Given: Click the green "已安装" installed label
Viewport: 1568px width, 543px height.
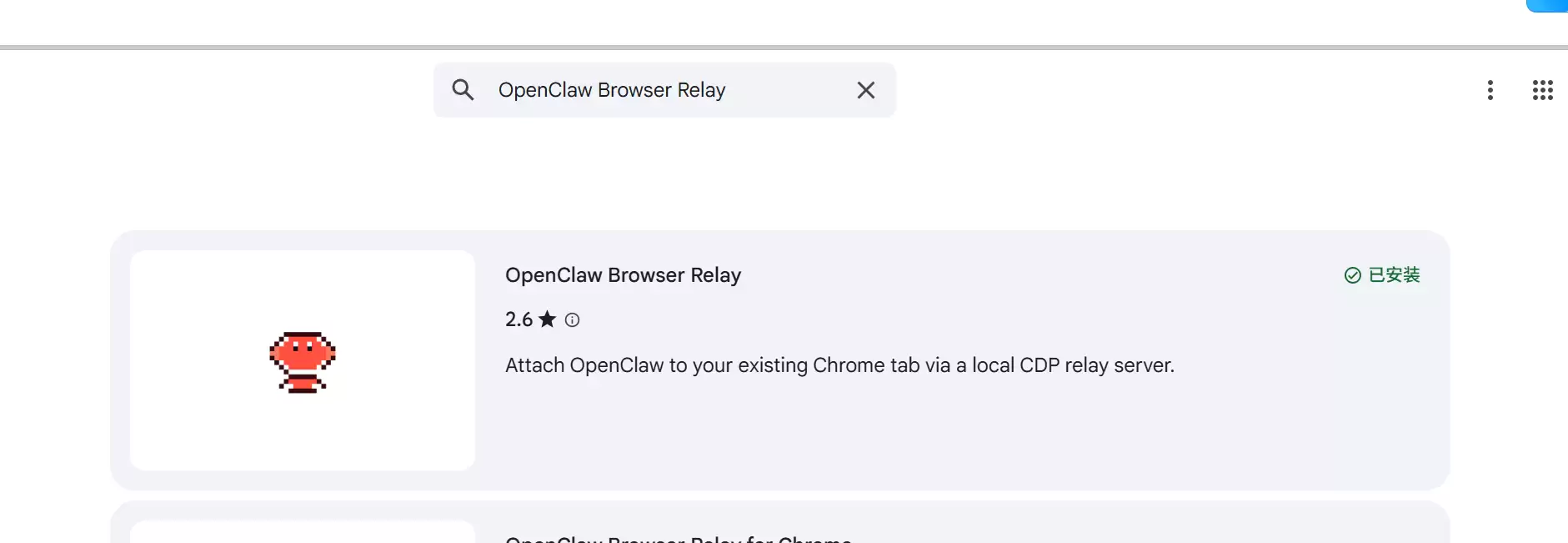Looking at the screenshot, I should pyautogui.click(x=1394, y=275).
